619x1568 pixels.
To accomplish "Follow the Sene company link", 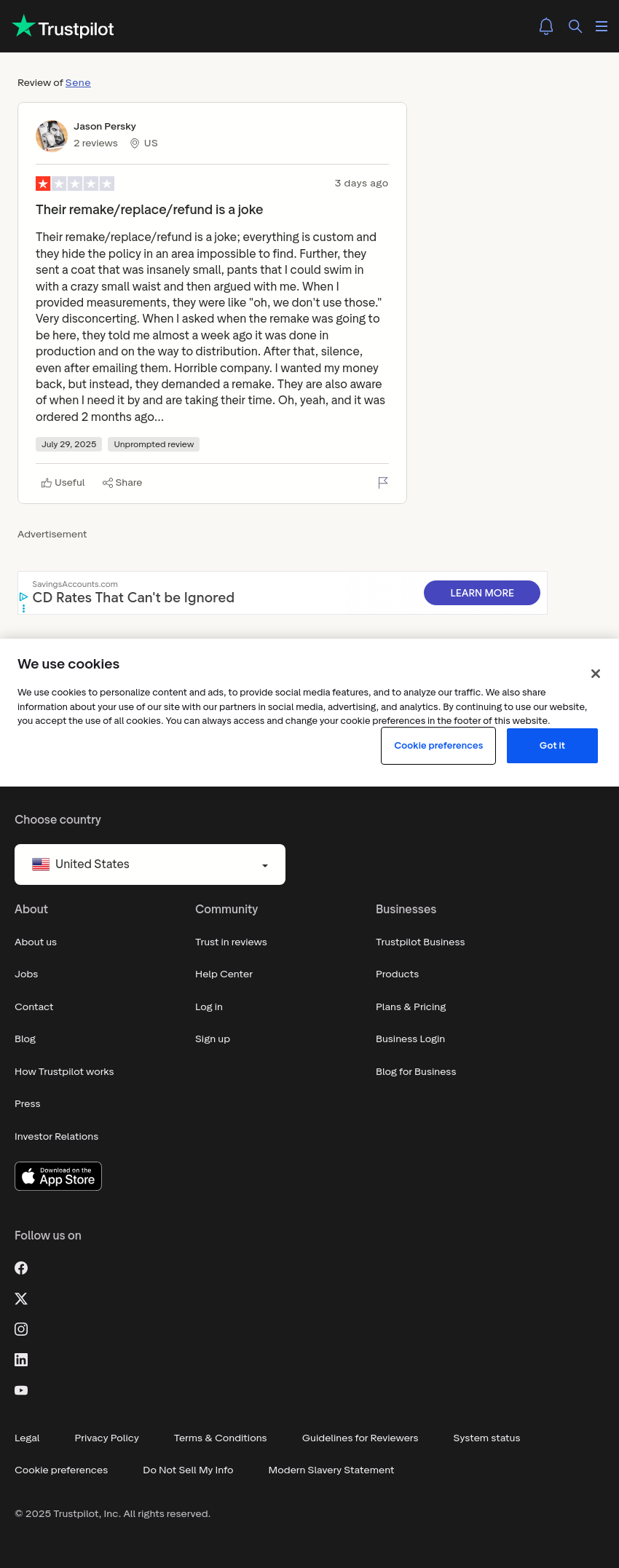I will click(78, 83).
